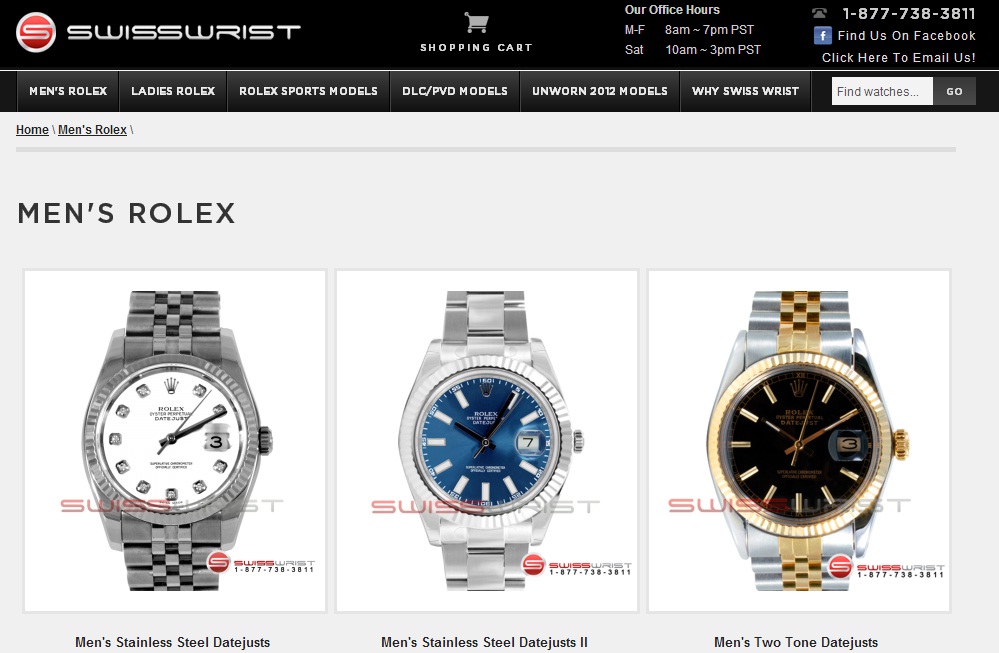Screen dimensions: 999x653
Task: Click the Facebook icon in the header
Action: [x=823, y=36]
